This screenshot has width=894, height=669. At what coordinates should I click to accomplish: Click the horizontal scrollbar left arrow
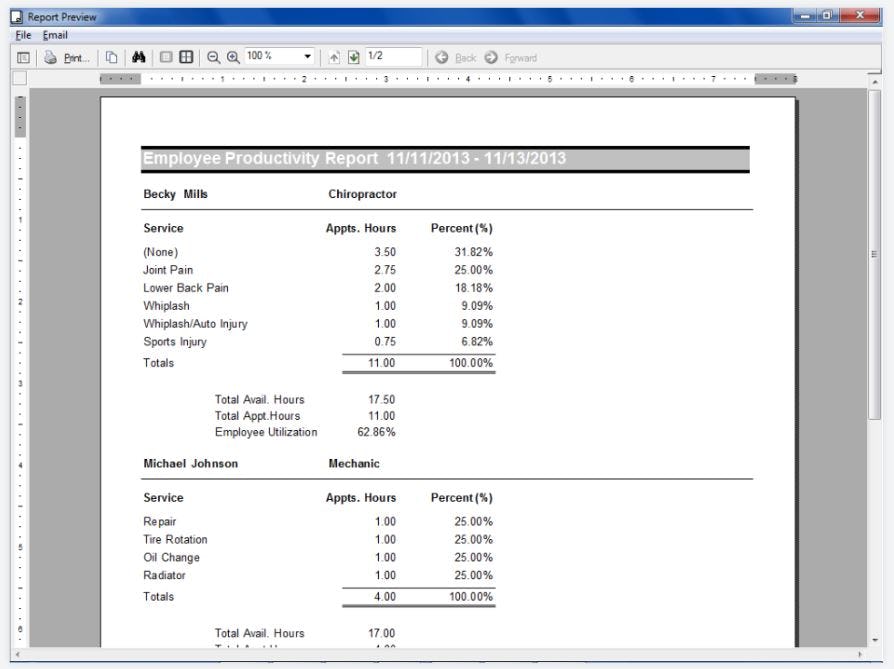(x=18, y=654)
